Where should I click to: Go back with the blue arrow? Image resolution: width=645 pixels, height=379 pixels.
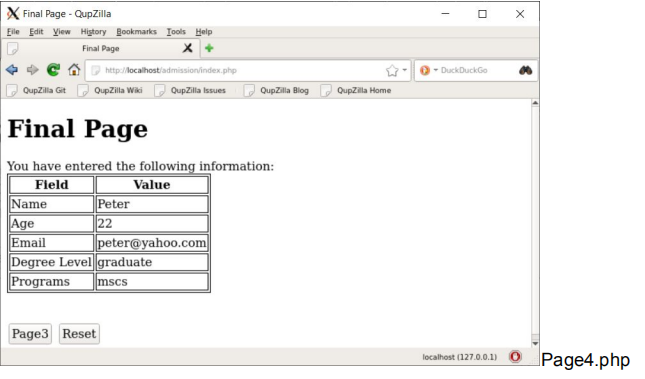12,70
